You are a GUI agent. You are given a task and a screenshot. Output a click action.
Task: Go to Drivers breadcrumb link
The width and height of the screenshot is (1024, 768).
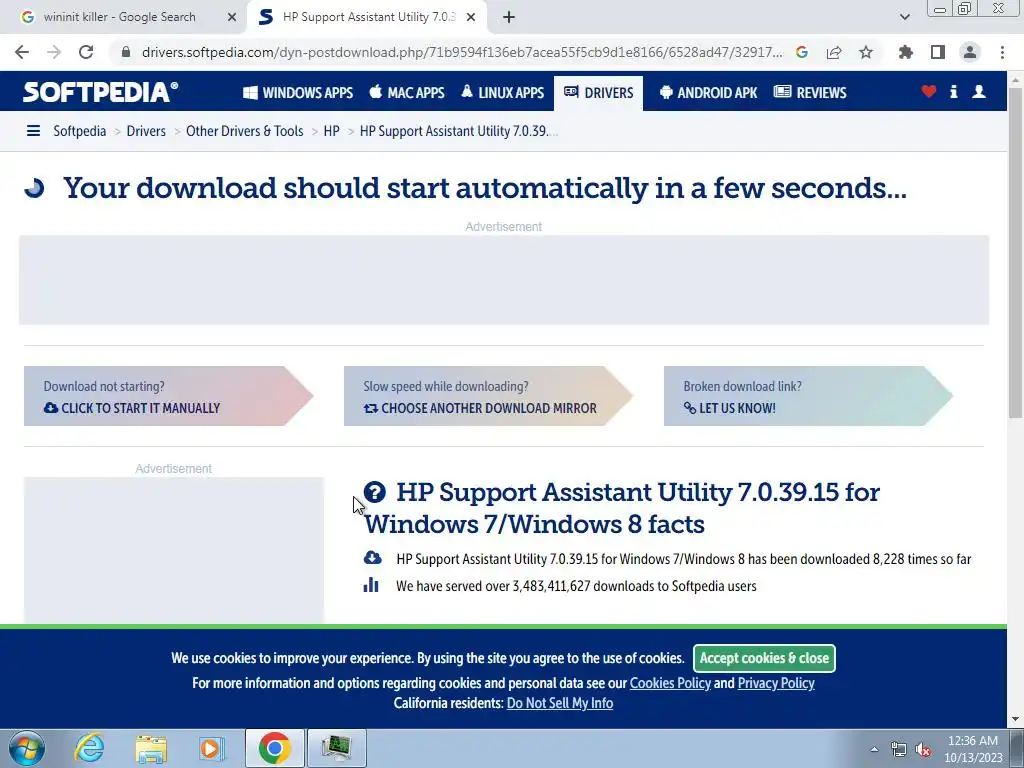pos(146,131)
